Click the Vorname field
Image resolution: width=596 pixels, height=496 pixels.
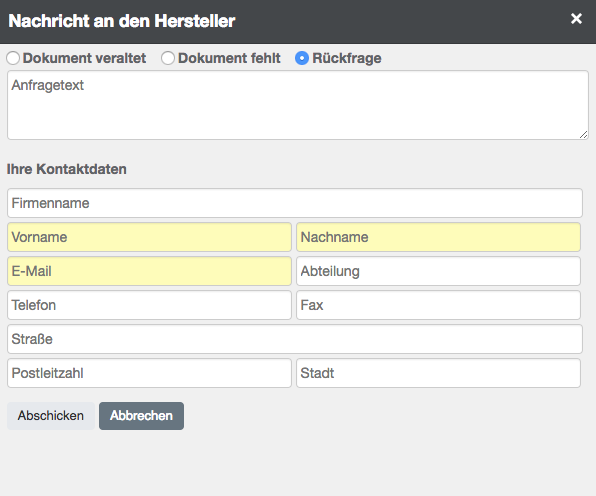point(149,237)
